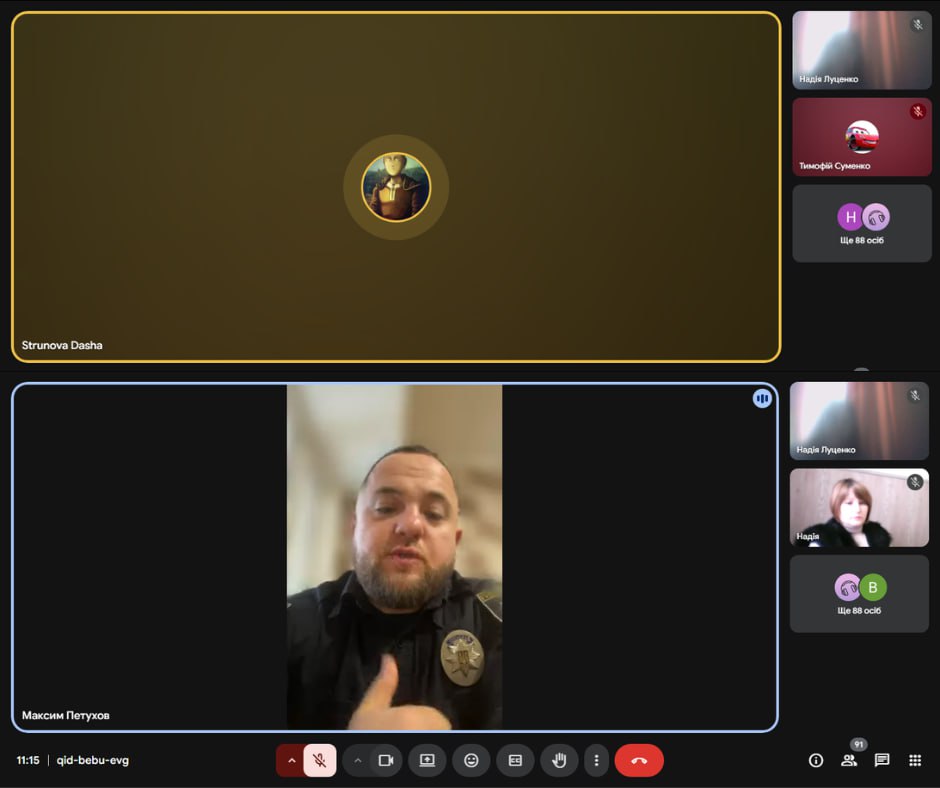Open the chat panel icon
Screen dimensions: 940x788
tap(882, 760)
